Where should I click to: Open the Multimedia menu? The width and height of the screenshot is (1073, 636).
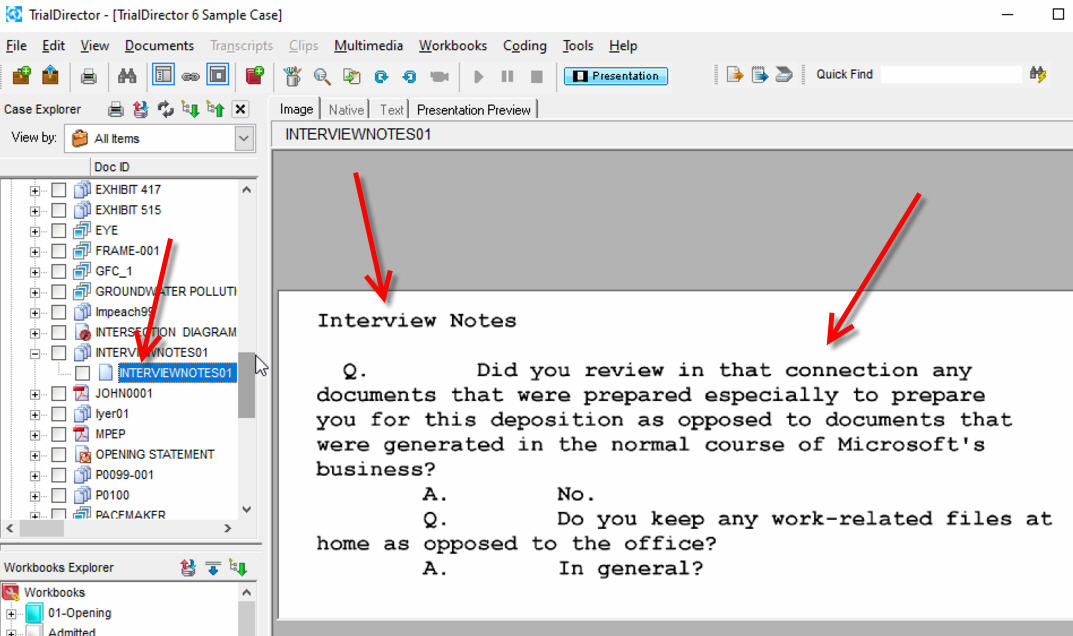point(368,46)
